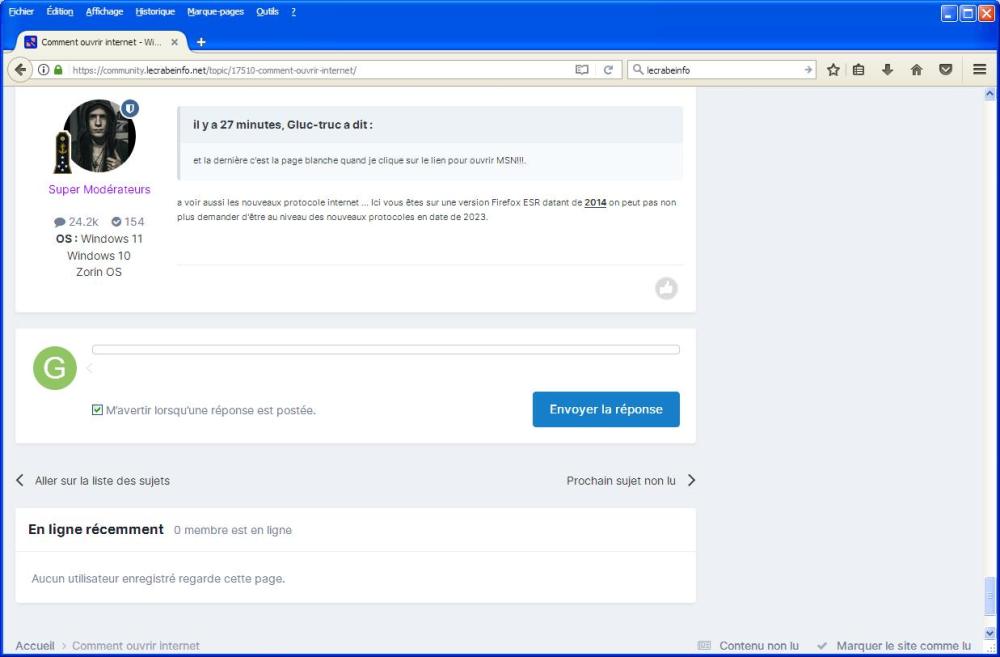Reload the page with the refresh icon
The image size is (1000, 657).
pos(607,70)
